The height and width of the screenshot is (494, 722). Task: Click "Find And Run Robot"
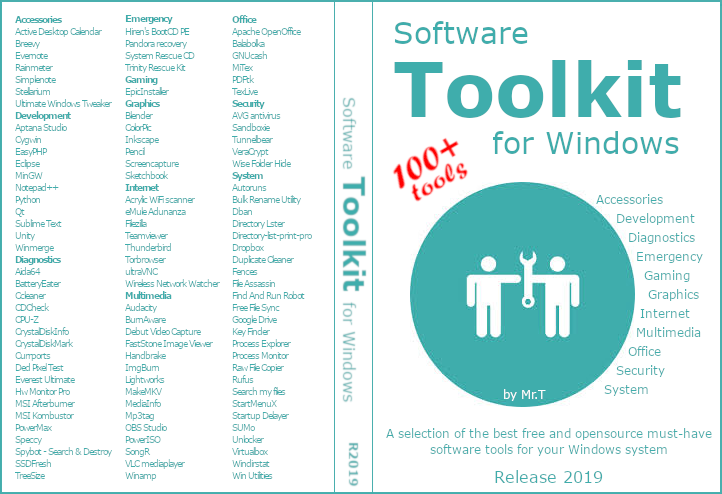268,296
